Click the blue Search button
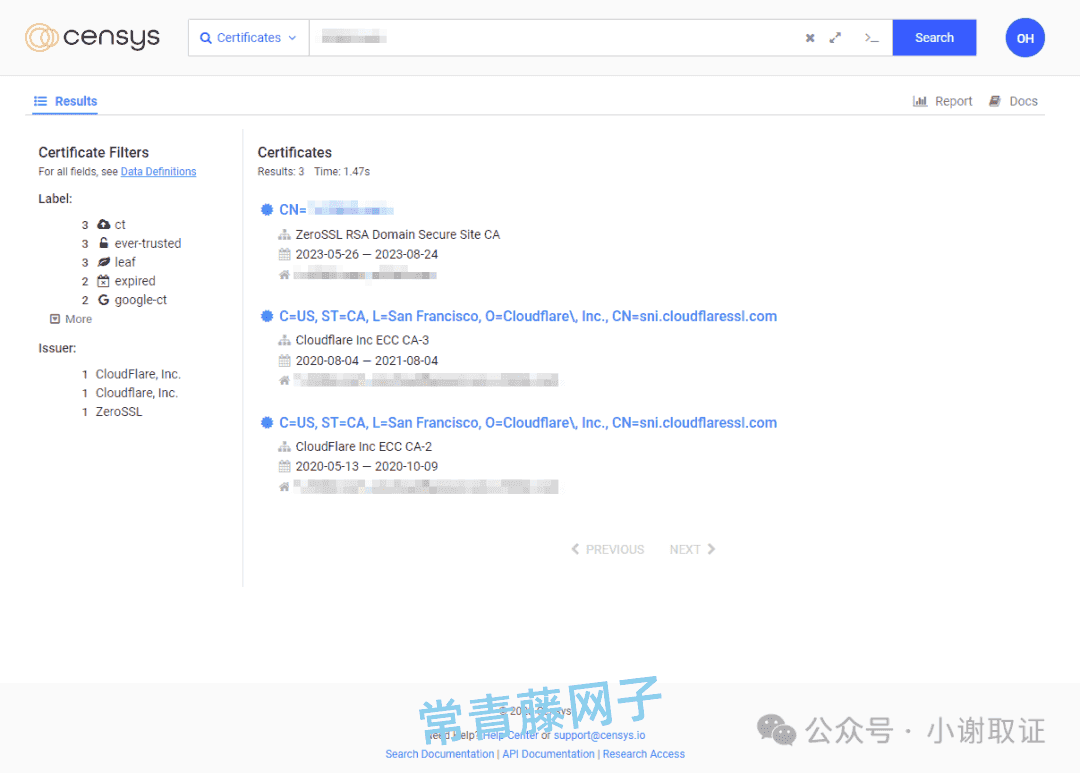This screenshot has width=1080, height=773. tap(934, 38)
